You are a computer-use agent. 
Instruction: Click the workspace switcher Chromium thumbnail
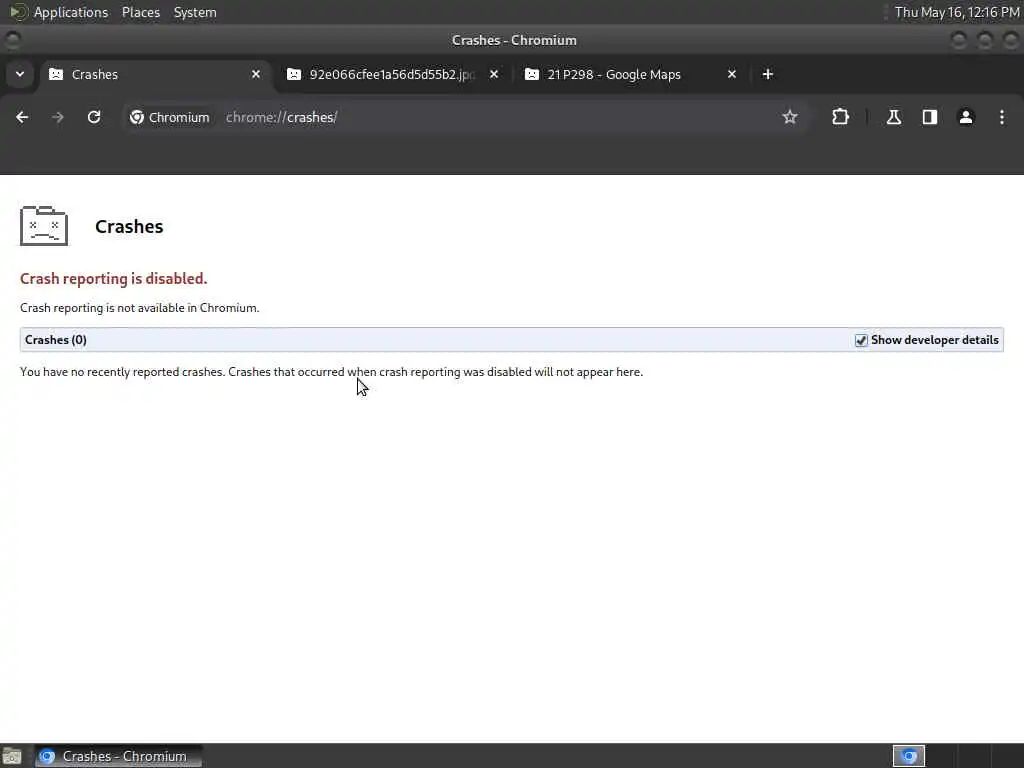908,756
